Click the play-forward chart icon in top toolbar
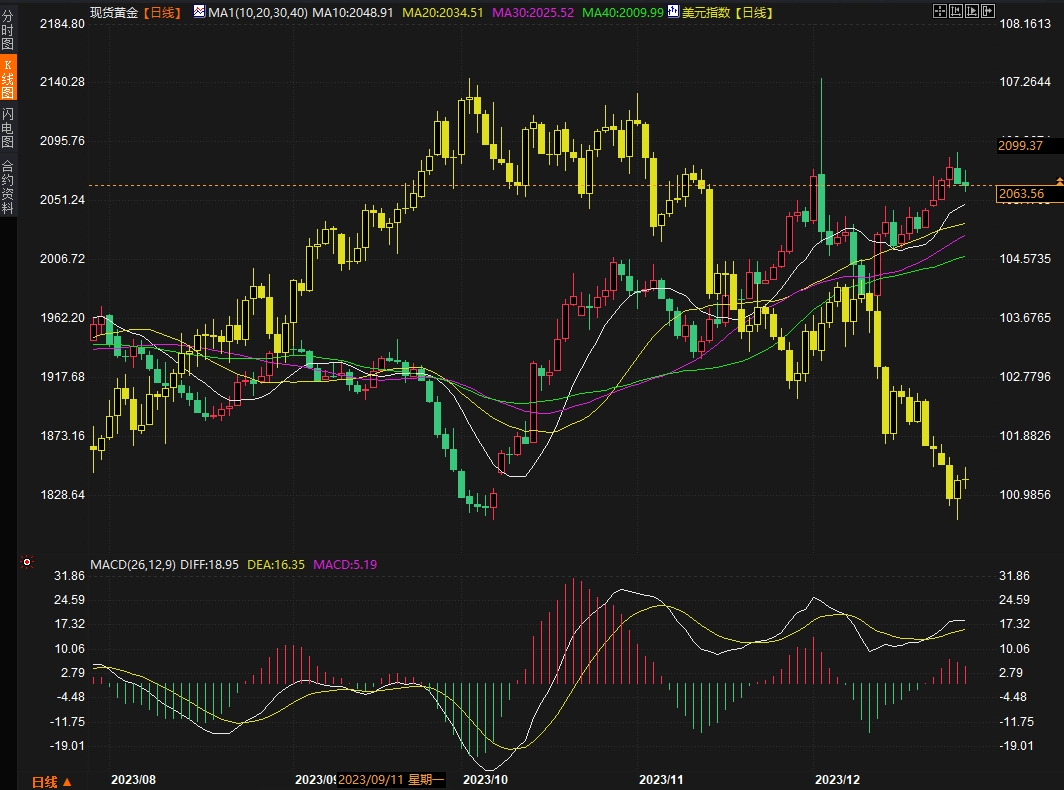The width and height of the screenshot is (1064, 790). (x=971, y=11)
